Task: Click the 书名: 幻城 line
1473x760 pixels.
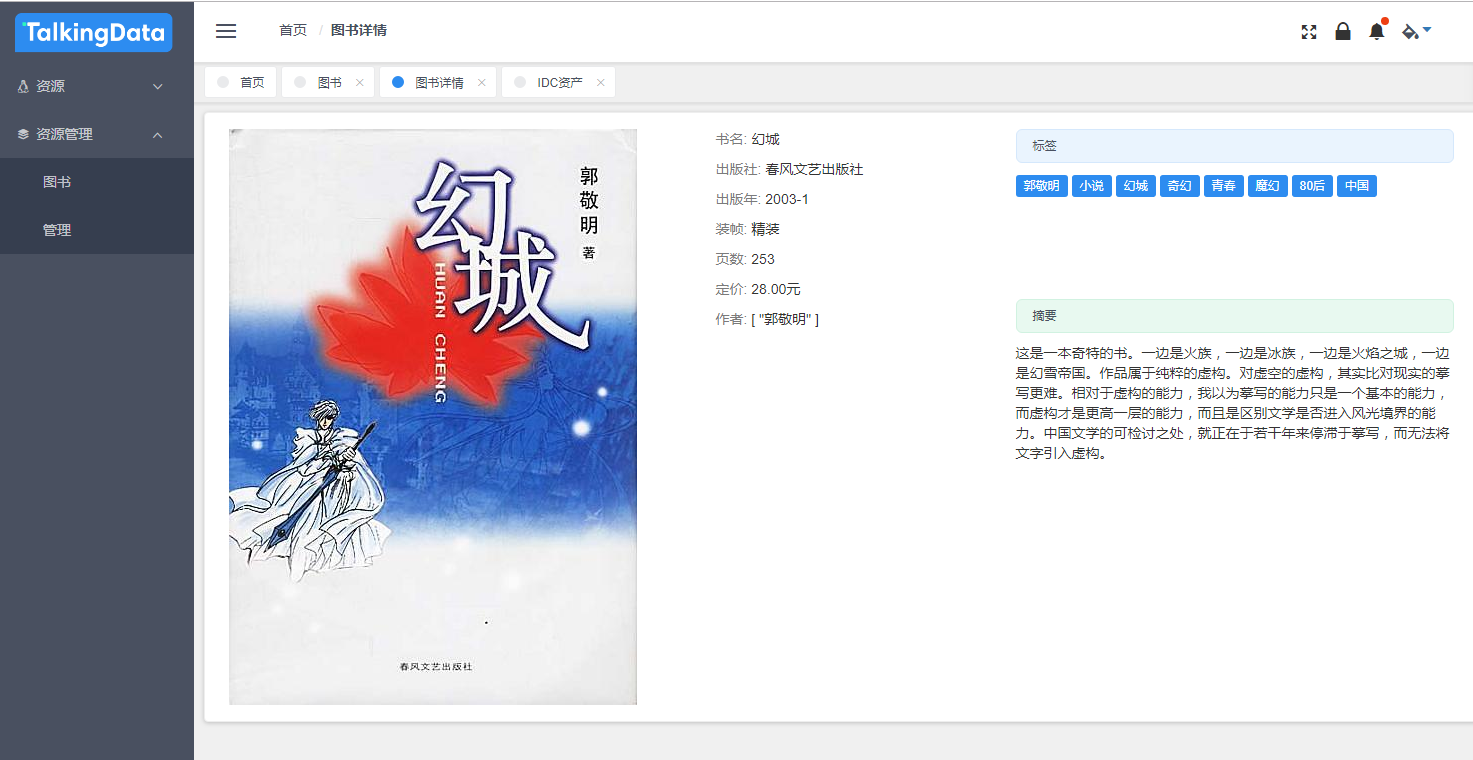Action: pos(748,139)
